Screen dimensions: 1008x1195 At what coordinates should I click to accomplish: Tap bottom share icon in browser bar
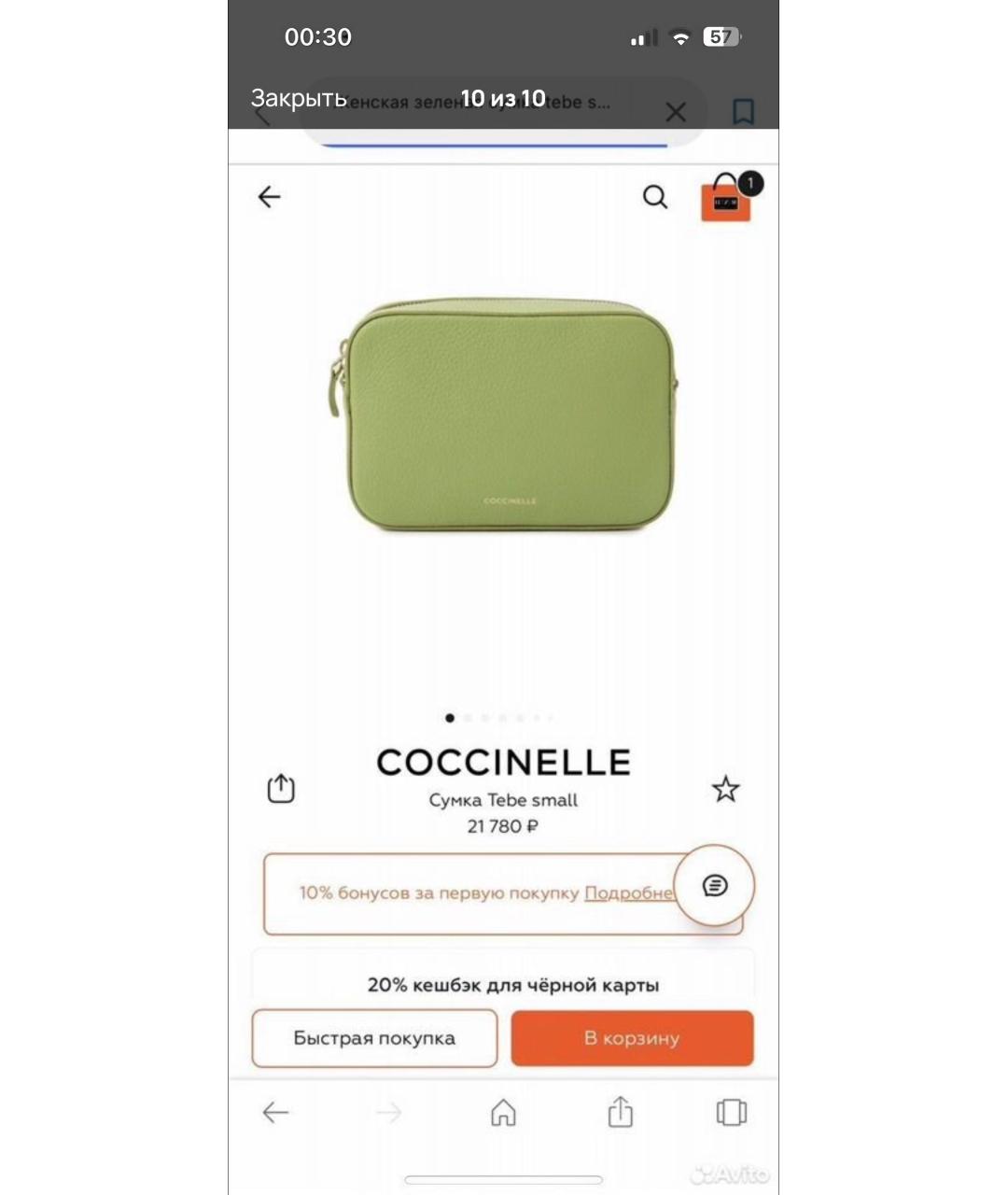620,1112
